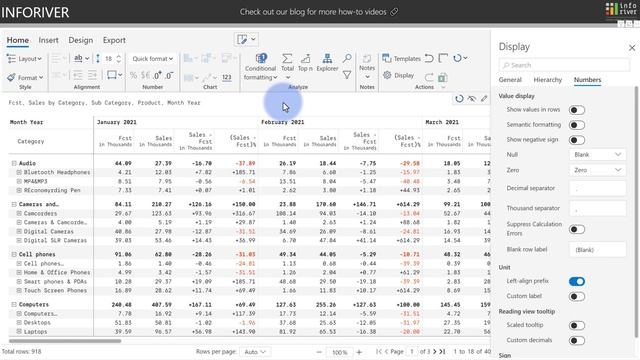Click the search magnifier in Analyze group
The width and height of the screenshot is (640, 360).
(x=347, y=58)
